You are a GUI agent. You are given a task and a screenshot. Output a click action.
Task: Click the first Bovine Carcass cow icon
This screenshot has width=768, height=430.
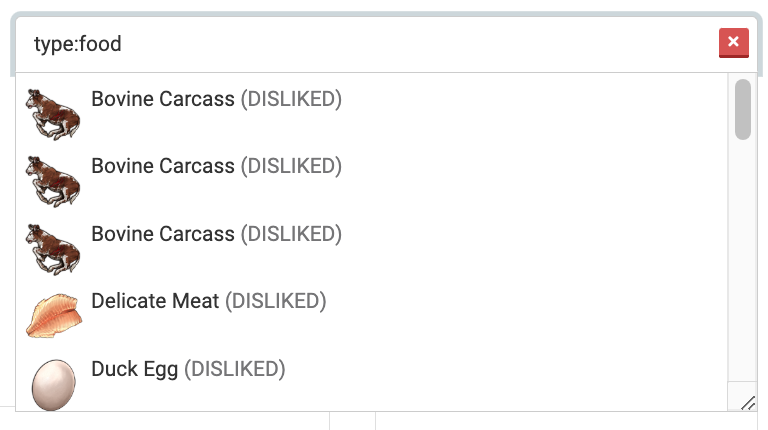coord(53,112)
